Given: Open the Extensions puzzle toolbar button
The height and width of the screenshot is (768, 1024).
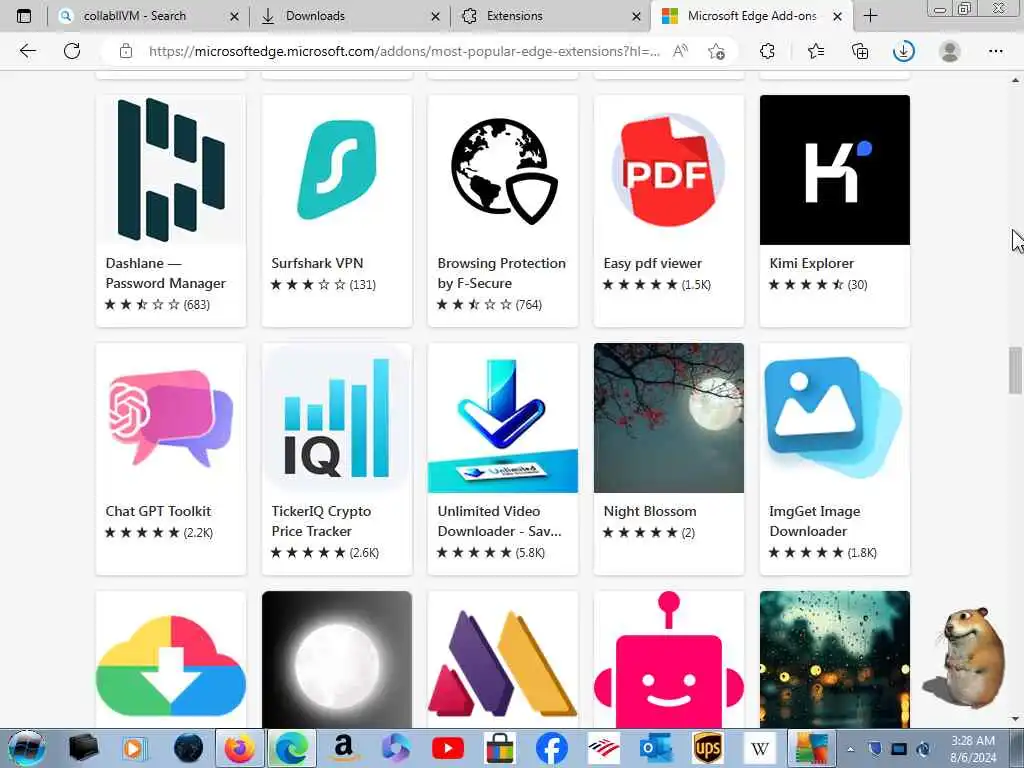Looking at the screenshot, I should (x=767, y=51).
